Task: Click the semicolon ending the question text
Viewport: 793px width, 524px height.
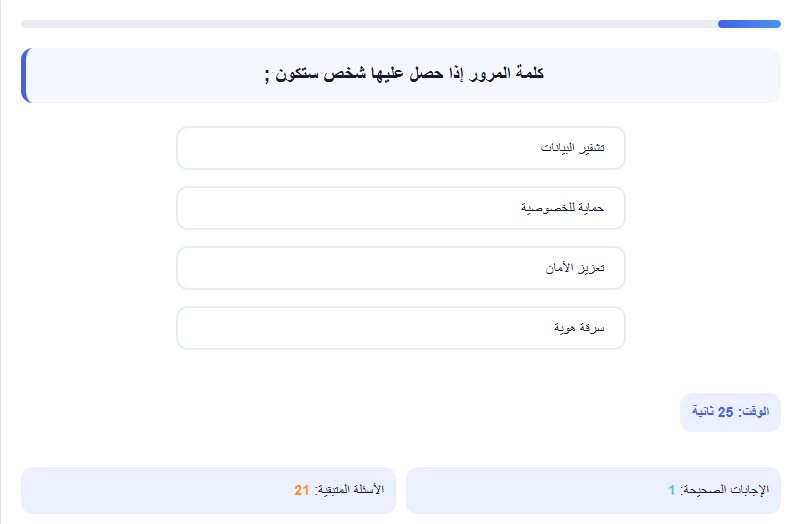Action: (267, 77)
